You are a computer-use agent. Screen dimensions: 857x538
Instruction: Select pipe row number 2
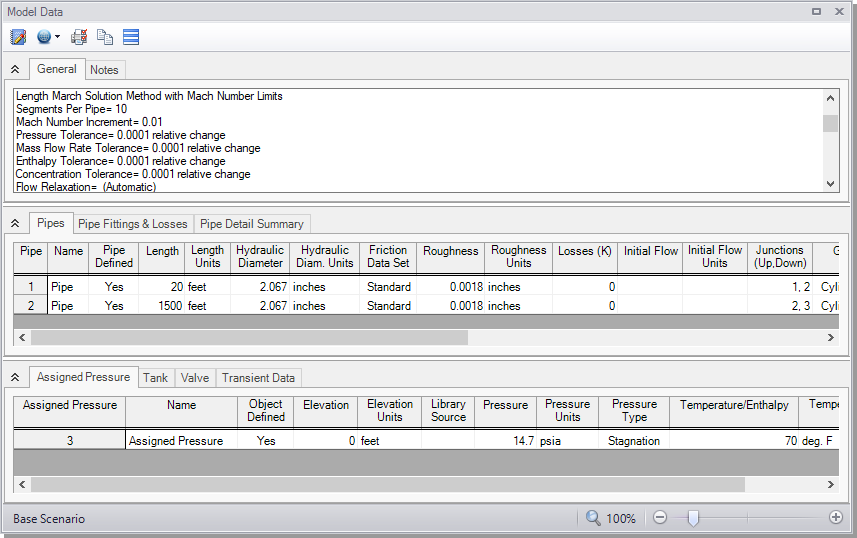(31, 306)
